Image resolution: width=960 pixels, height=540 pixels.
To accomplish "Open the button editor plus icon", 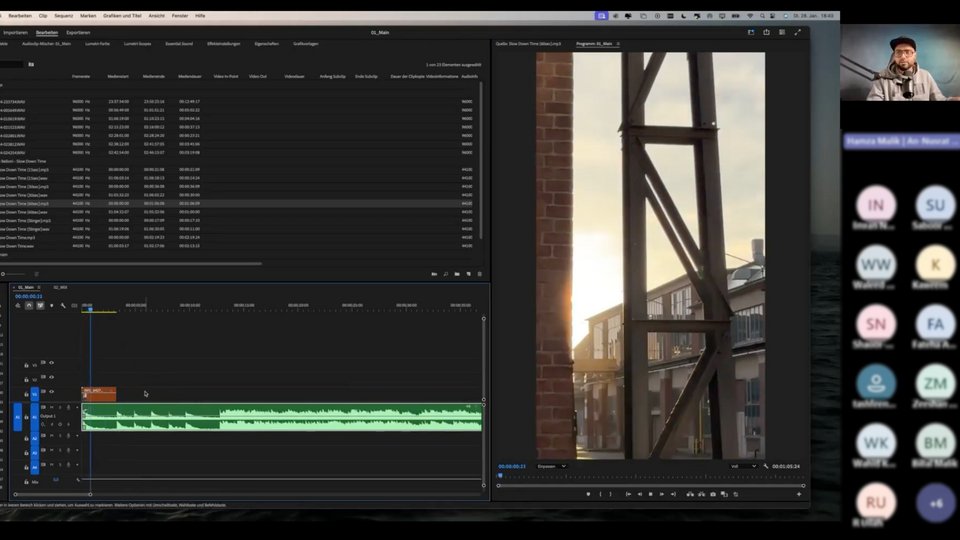I will (x=798, y=494).
